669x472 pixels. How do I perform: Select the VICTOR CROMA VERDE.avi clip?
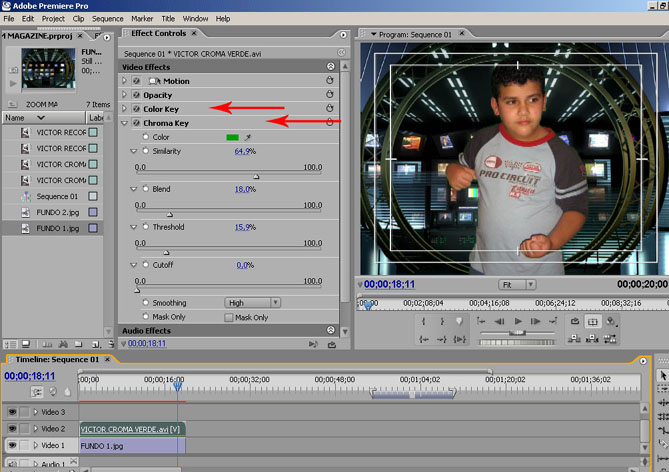coord(131,429)
